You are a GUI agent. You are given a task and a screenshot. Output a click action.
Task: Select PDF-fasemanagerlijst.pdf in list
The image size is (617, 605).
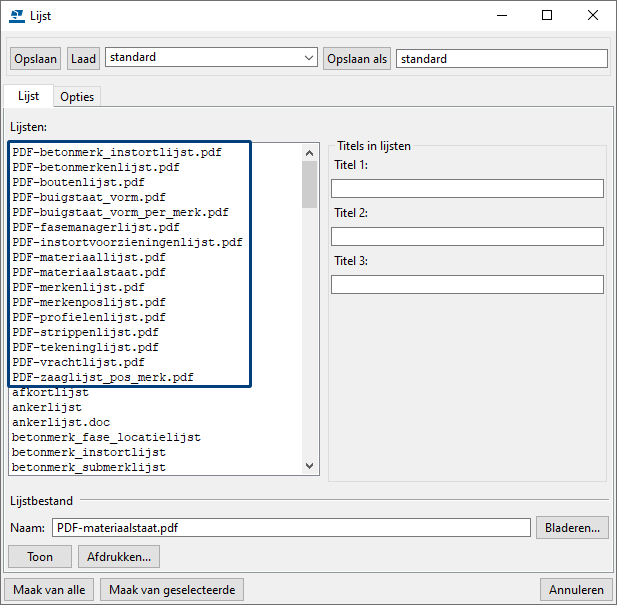(96, 227)
